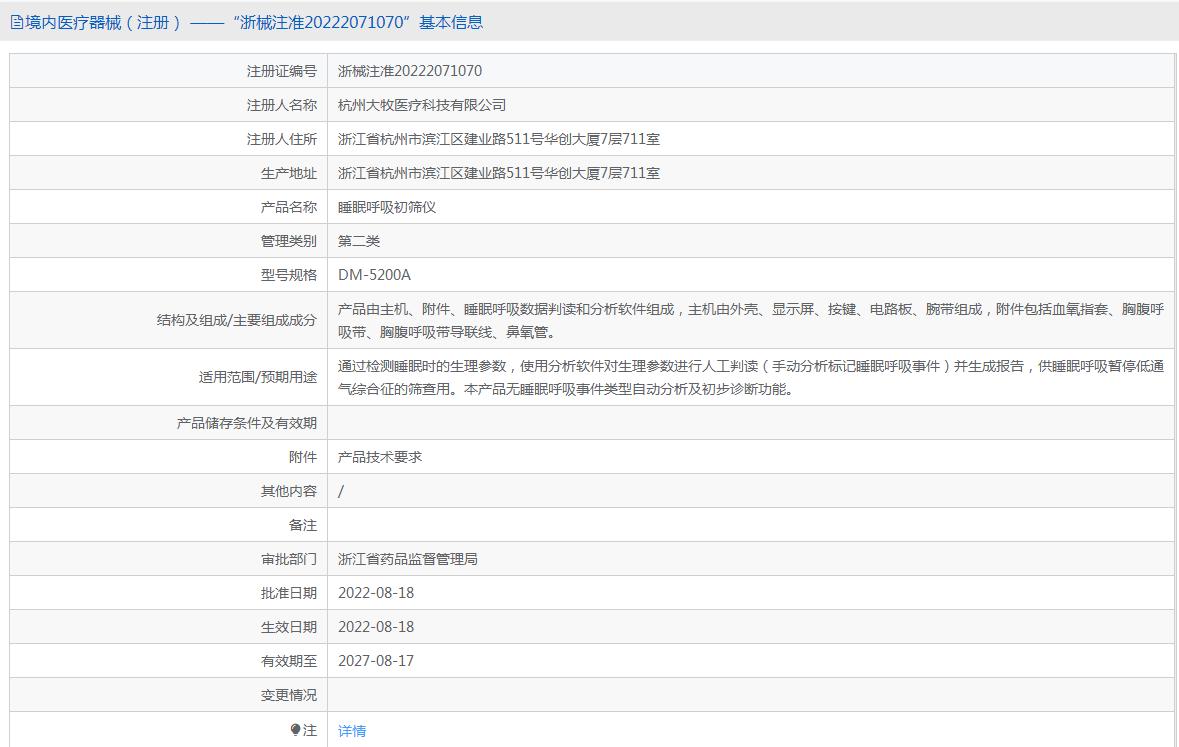Click the 结构及组成/主要组成成分 label
Image resolution: width=1179 pixels, height=747 pixels.
tap(237, 320)
